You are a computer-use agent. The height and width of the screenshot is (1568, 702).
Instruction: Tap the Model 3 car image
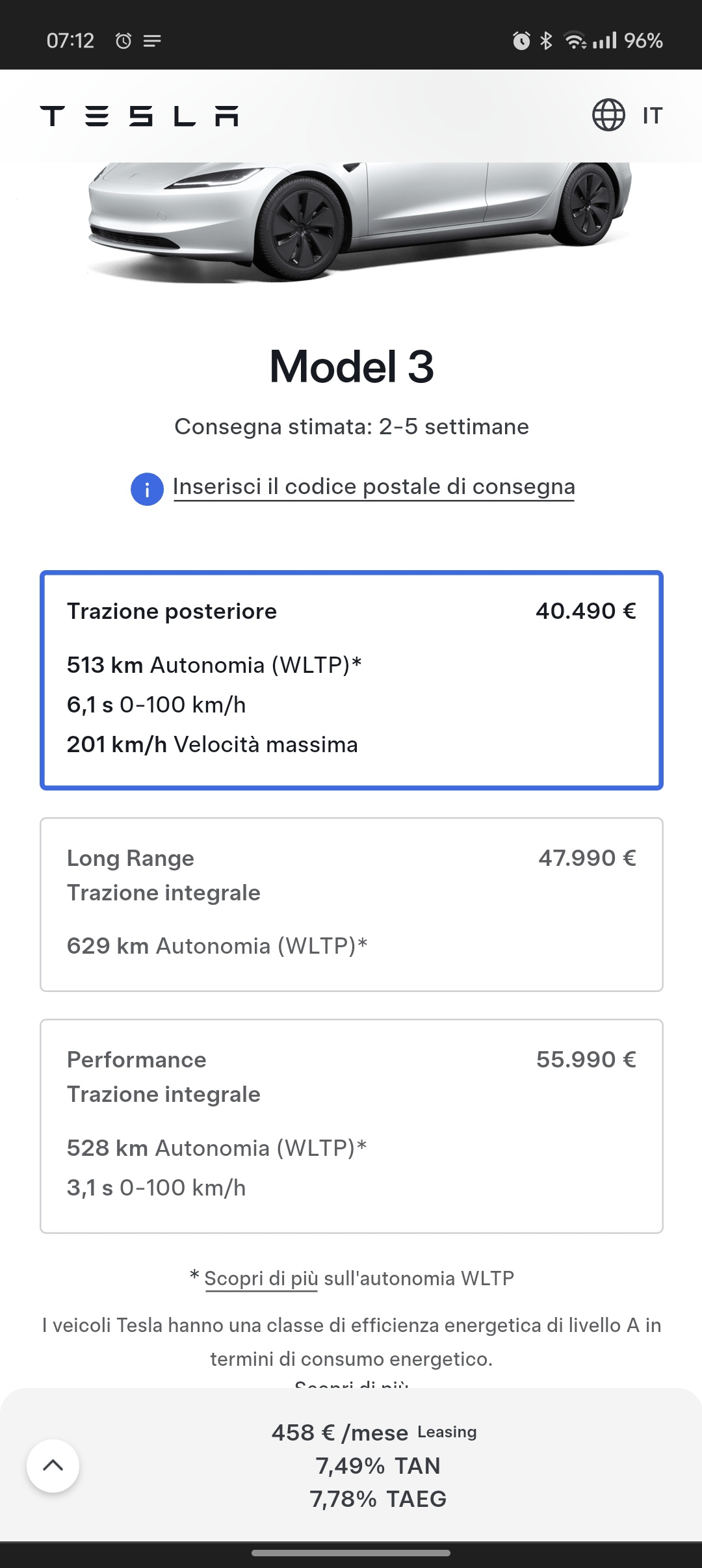click(359, 221)
